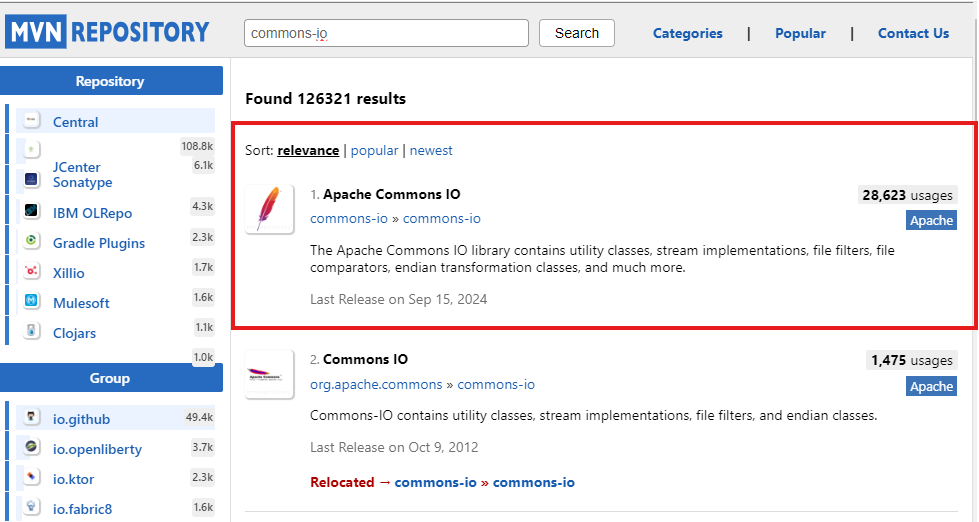This screenshot has height=522, width=979.
Task: Click the 6.1k count badge
Action: (204, 165)
